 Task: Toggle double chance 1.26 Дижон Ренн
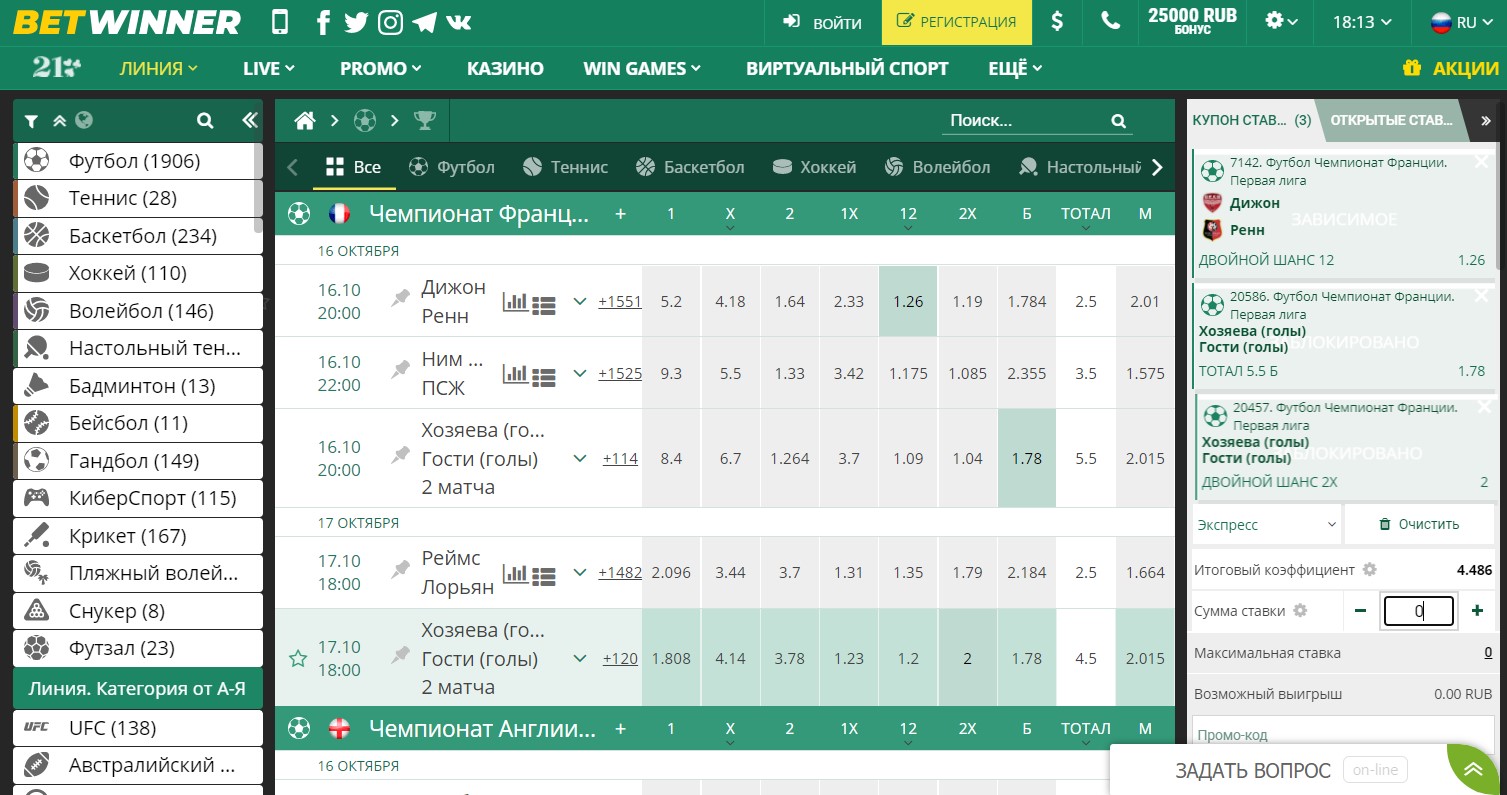[908, 301]
